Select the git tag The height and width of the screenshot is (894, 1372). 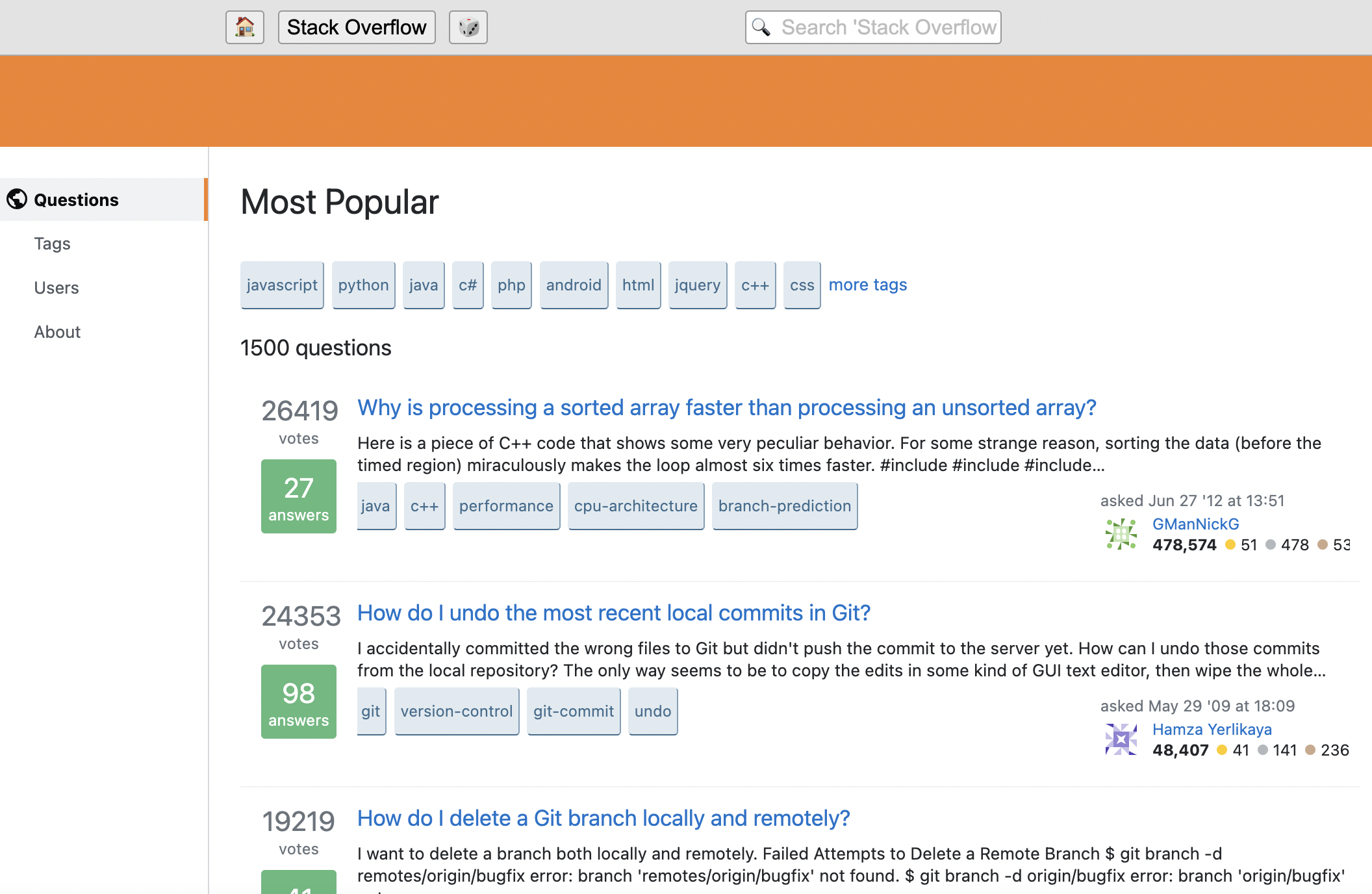click(372, 711)
